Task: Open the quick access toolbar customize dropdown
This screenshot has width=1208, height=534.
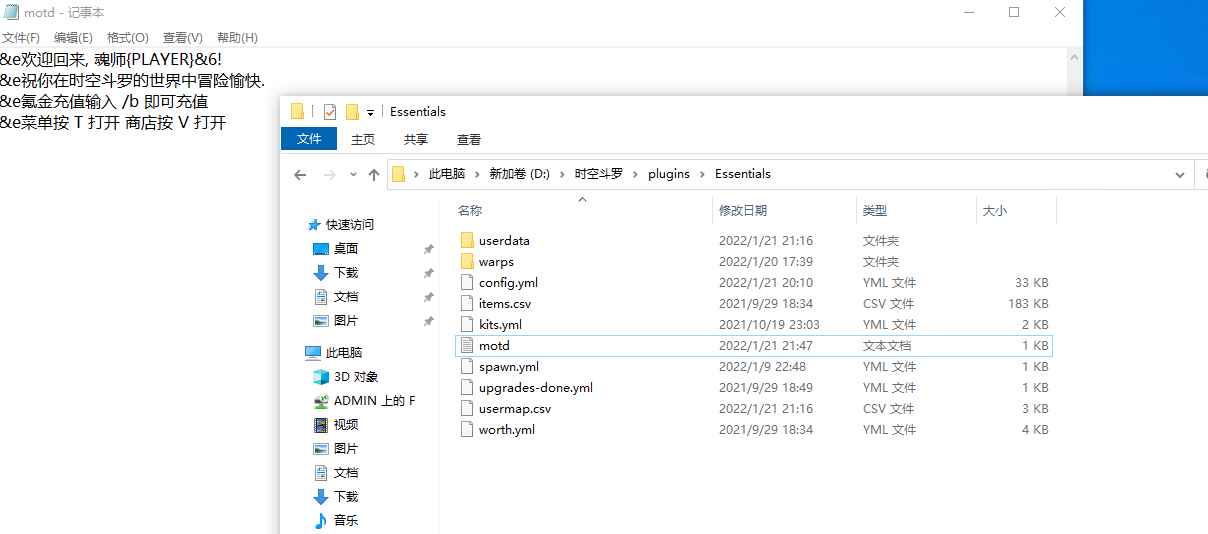Action: [370, 112]
